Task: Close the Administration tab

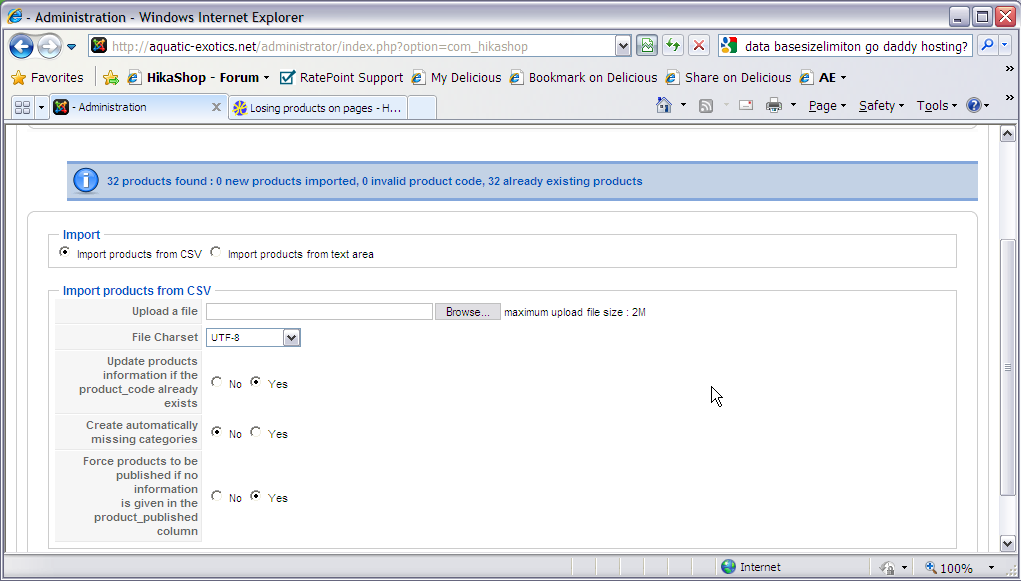Action: pos(217,107)
